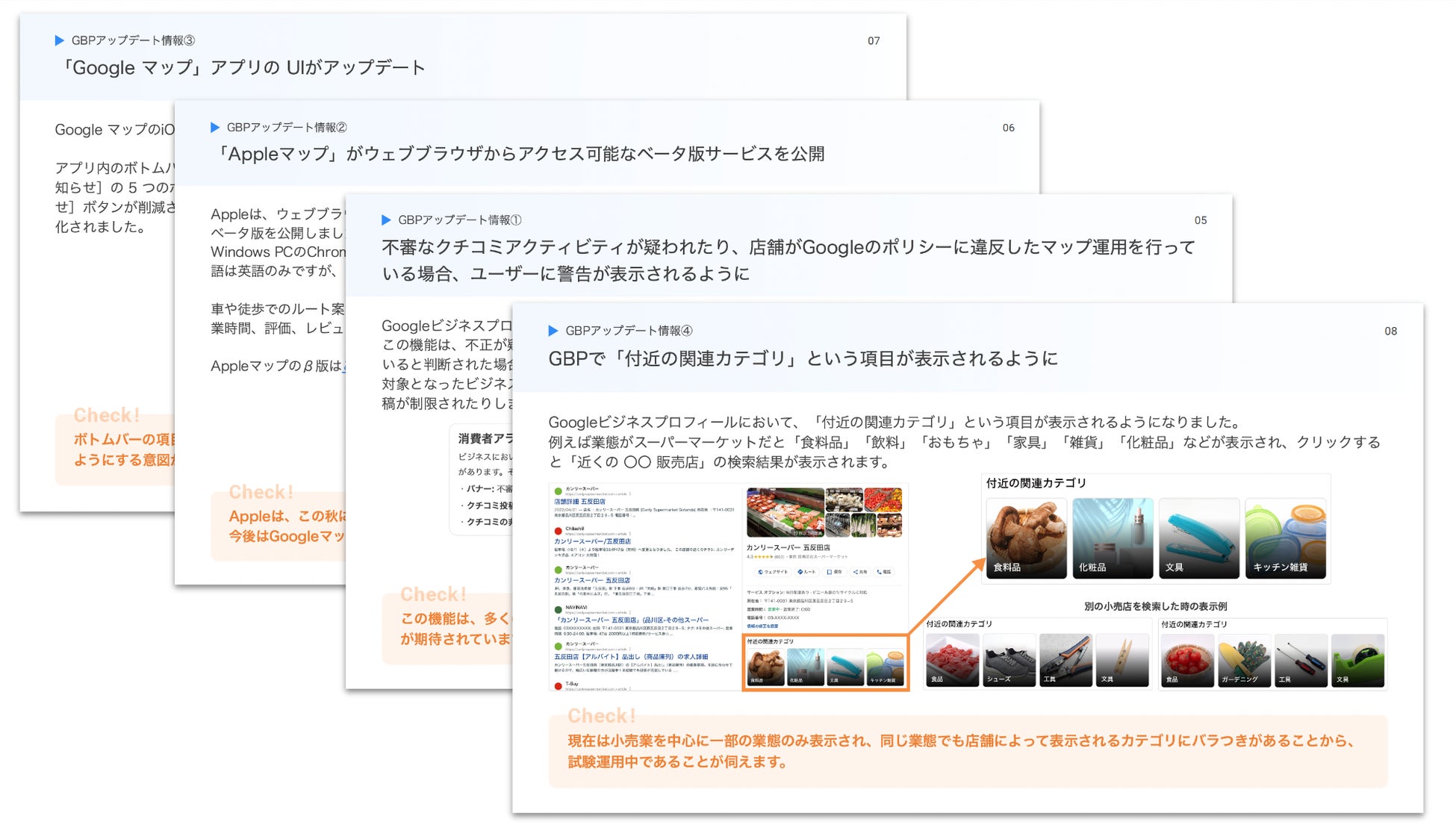Open the 五反田店【アルバイト】品出し job result link
The width and height of the screenshot is (1456, 831).
[631, 657]
